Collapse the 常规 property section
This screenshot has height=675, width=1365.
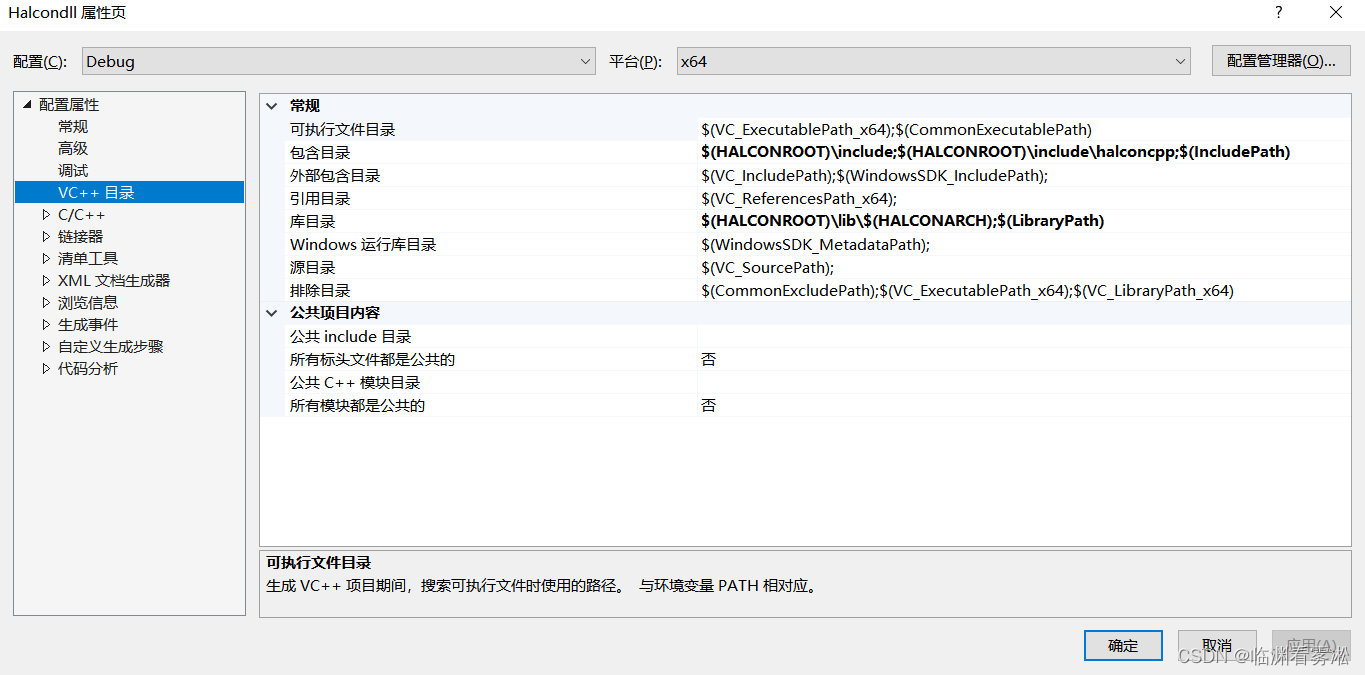[x=271, y=105]
